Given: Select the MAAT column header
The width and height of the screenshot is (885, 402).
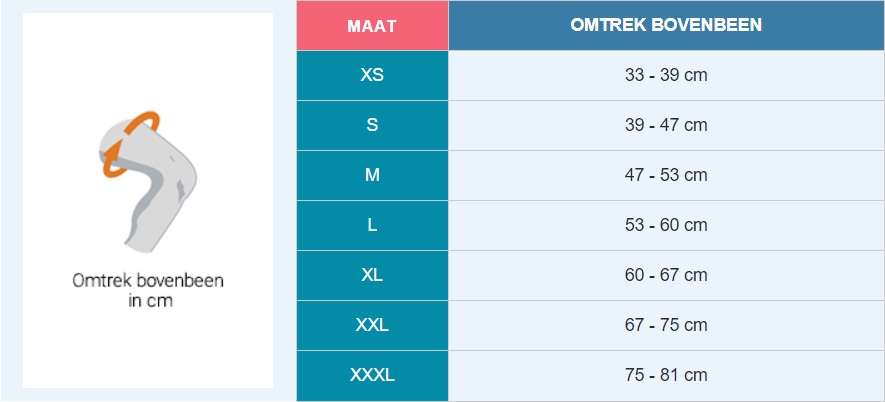Looking at the screenshot, I should click(x=372, y=25).
